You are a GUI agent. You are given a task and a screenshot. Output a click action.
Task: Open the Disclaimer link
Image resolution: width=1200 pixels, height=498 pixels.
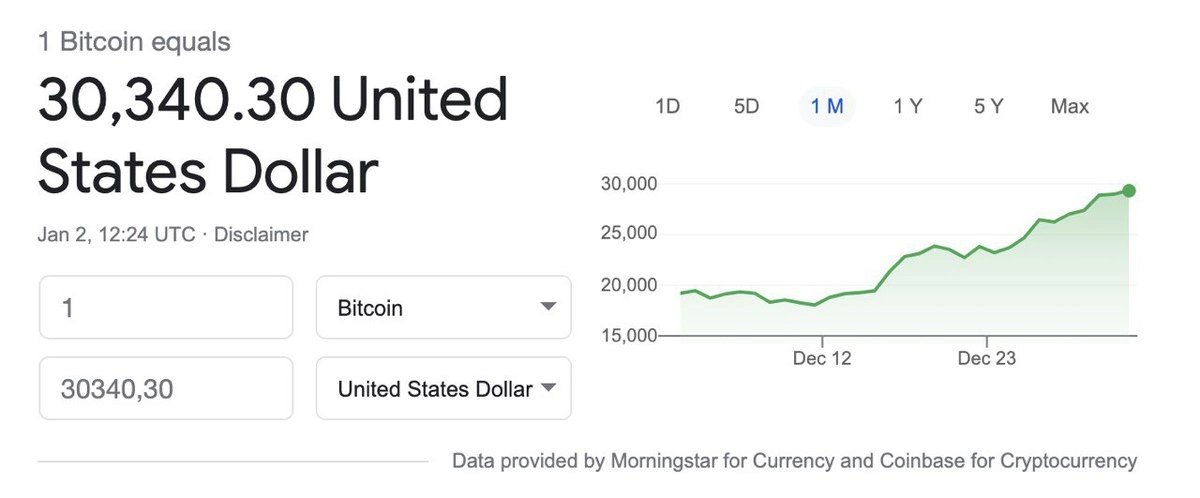click(x=262, y=235)
